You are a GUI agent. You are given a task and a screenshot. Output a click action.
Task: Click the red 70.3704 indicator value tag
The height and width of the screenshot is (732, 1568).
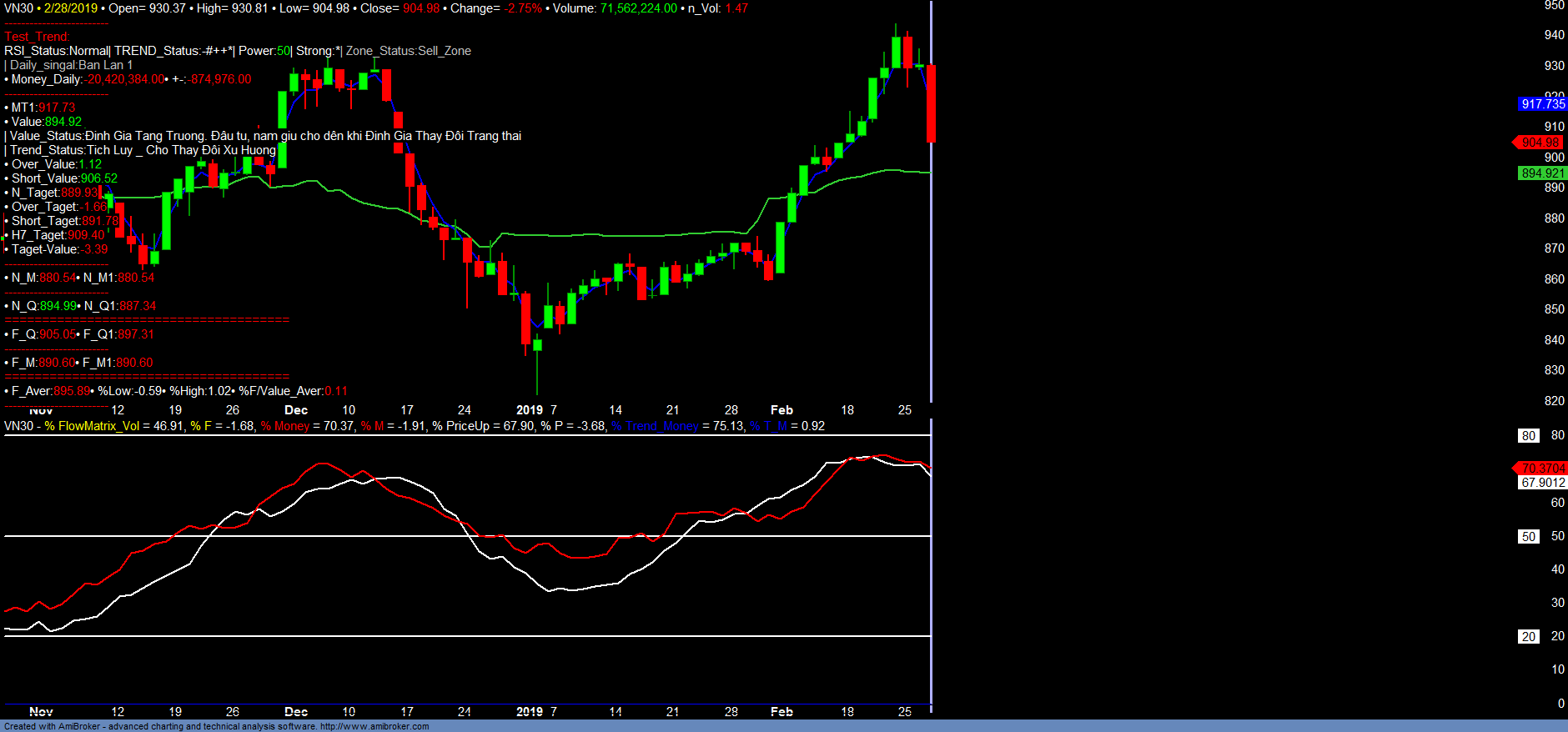tap(1542, 469)
